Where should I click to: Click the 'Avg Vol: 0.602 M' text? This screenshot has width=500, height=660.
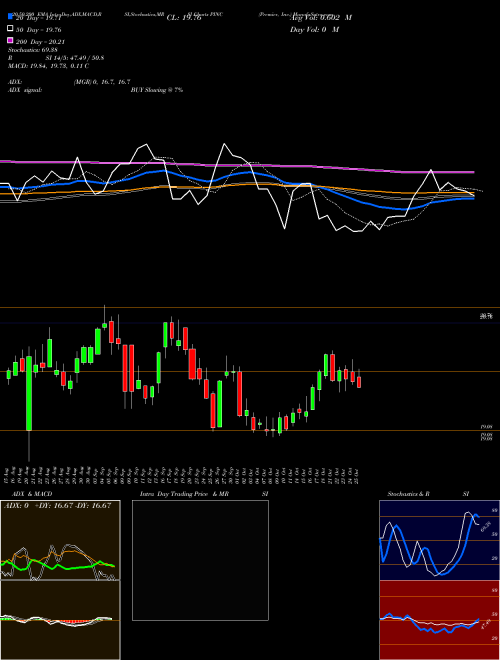click(321, 18)
